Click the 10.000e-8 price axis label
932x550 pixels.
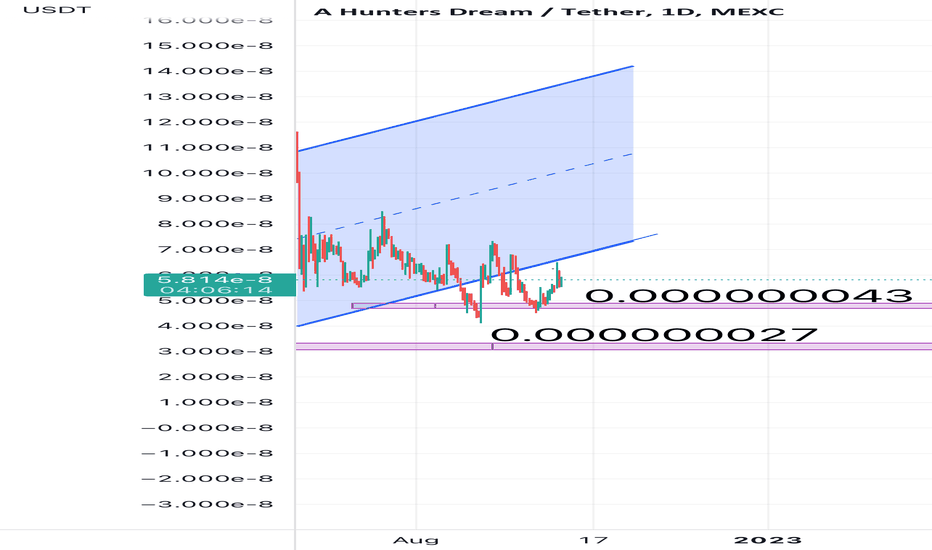pos(208,173)
